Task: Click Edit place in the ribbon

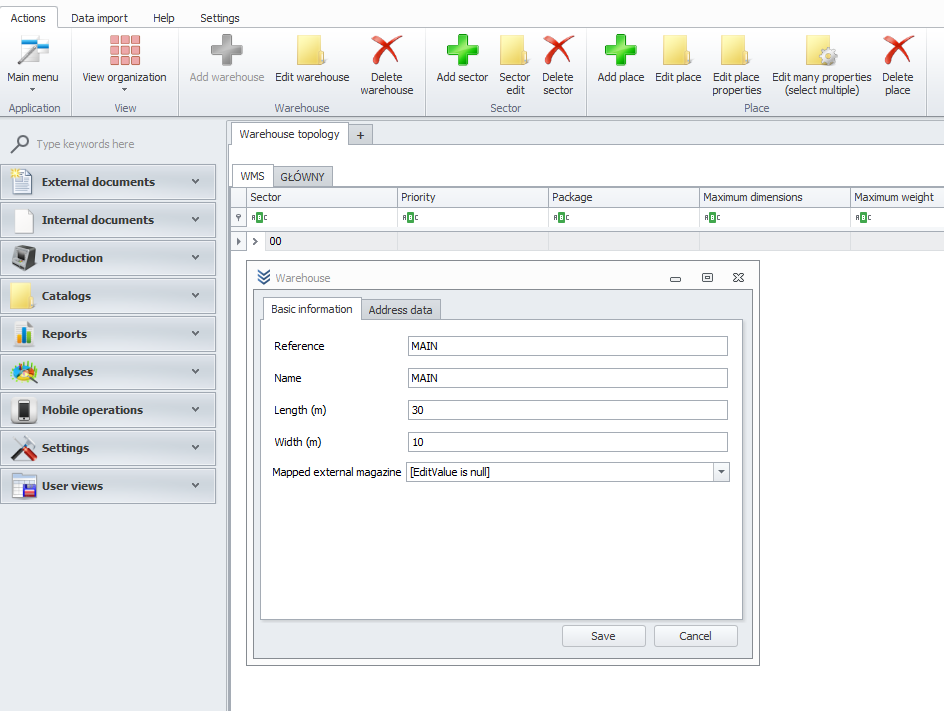Action: coord(678,59)
